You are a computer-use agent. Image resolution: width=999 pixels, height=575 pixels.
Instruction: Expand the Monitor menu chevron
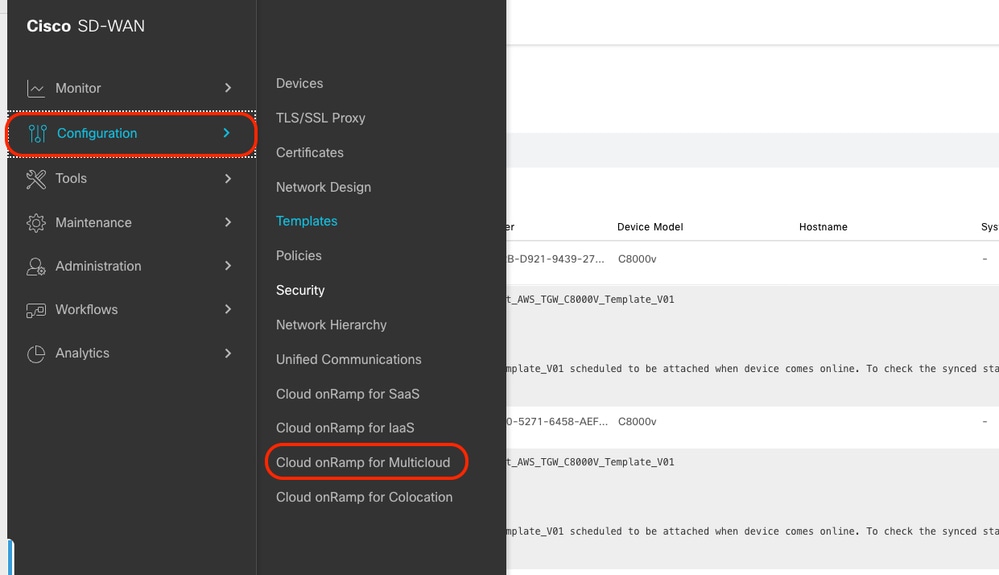click(x=227, y=88)
